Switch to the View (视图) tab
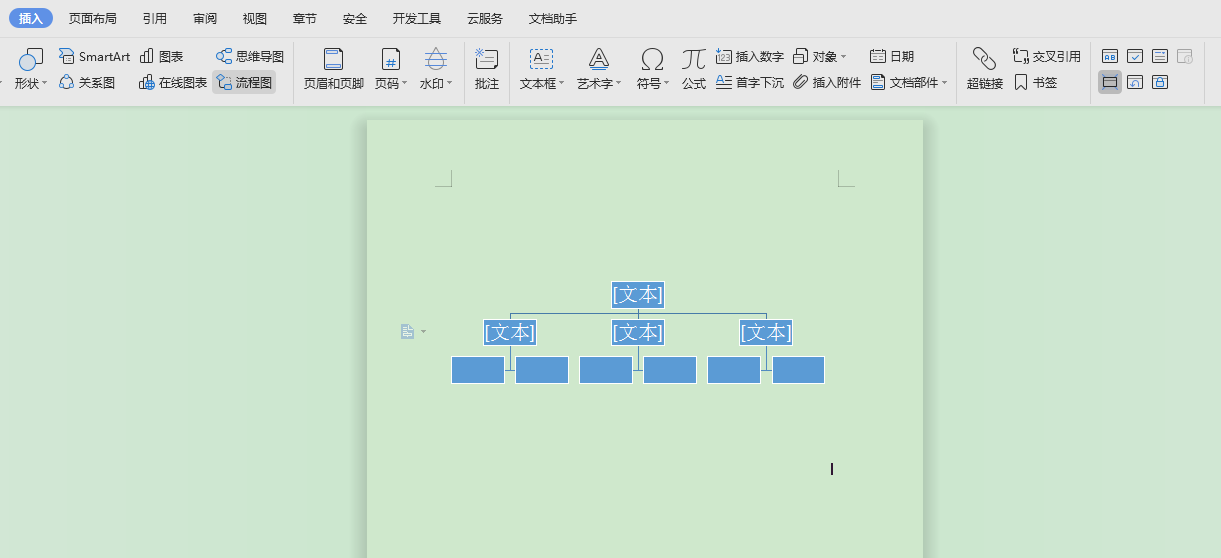Image resolution: width=1221 pixels, height=558 pixels. click(255, 19)
